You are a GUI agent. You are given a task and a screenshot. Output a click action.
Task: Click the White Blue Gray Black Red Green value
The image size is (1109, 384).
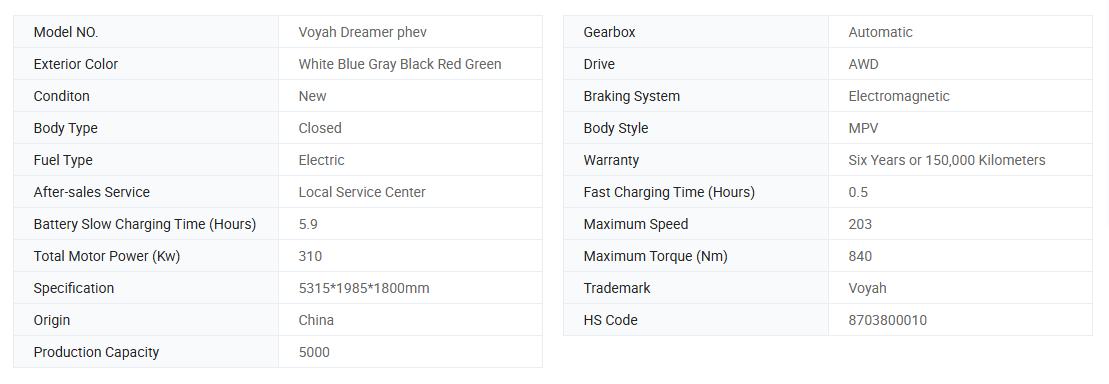click(x=400, y=64)
